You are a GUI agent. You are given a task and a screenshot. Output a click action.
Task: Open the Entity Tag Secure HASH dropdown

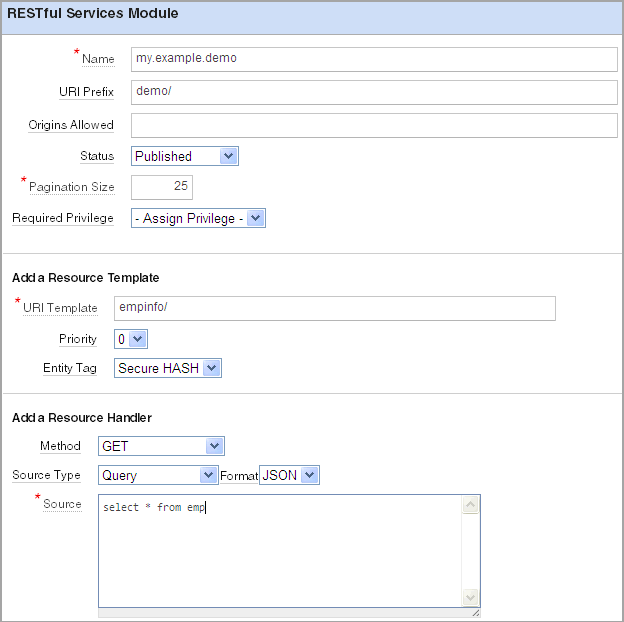[168, 368]
